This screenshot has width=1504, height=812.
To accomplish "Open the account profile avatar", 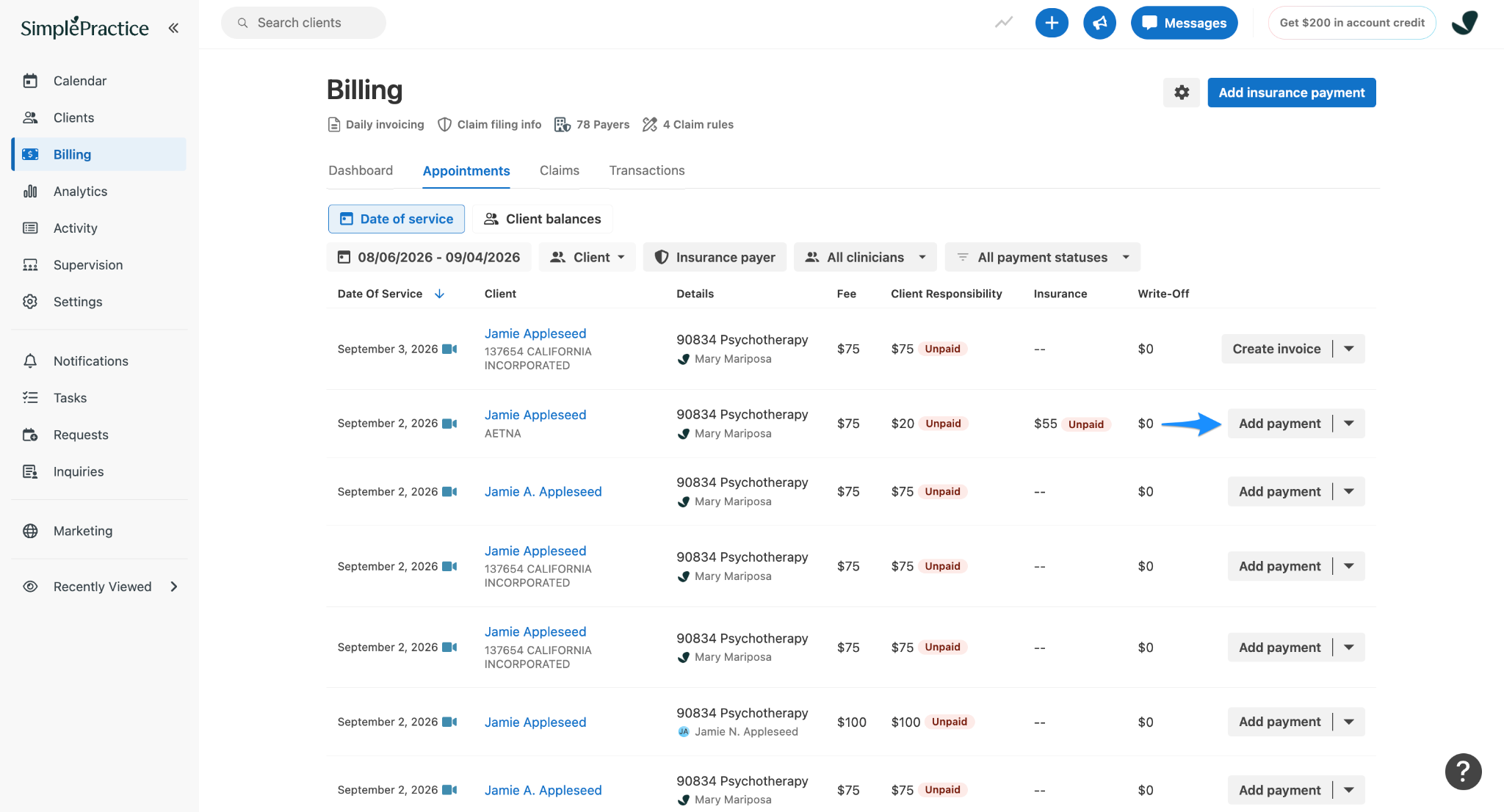I will pyautogui.click(x=1465, y=23).
